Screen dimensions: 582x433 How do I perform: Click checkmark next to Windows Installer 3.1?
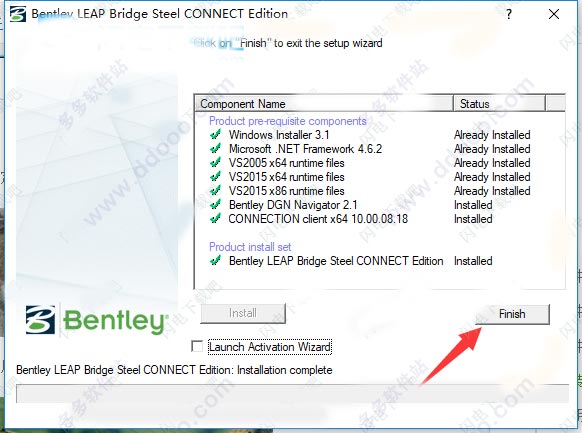pyautogui.click(x=215, y=134)
